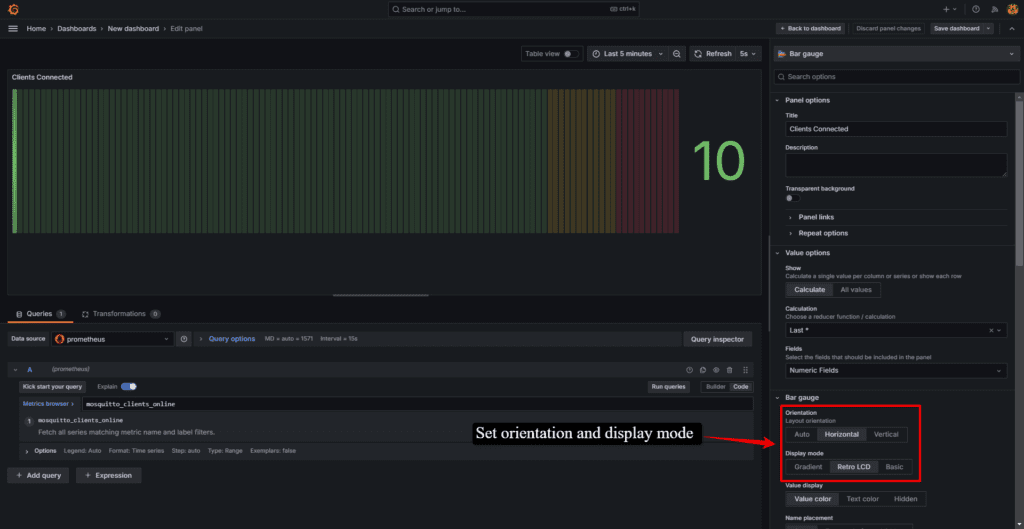This screenshot has height=529, width=1024.
Task: Collapse options pane with the up chevron icon
Action: tap(1012, 29)
